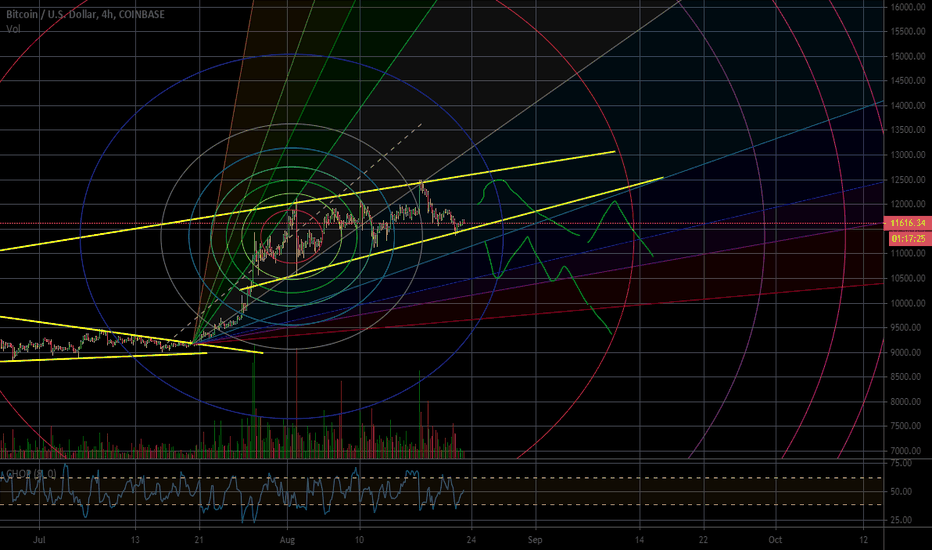This screenshot has height=550, width=932.
Task: Click the 24 date label on time axis
Action: [471, 540]
